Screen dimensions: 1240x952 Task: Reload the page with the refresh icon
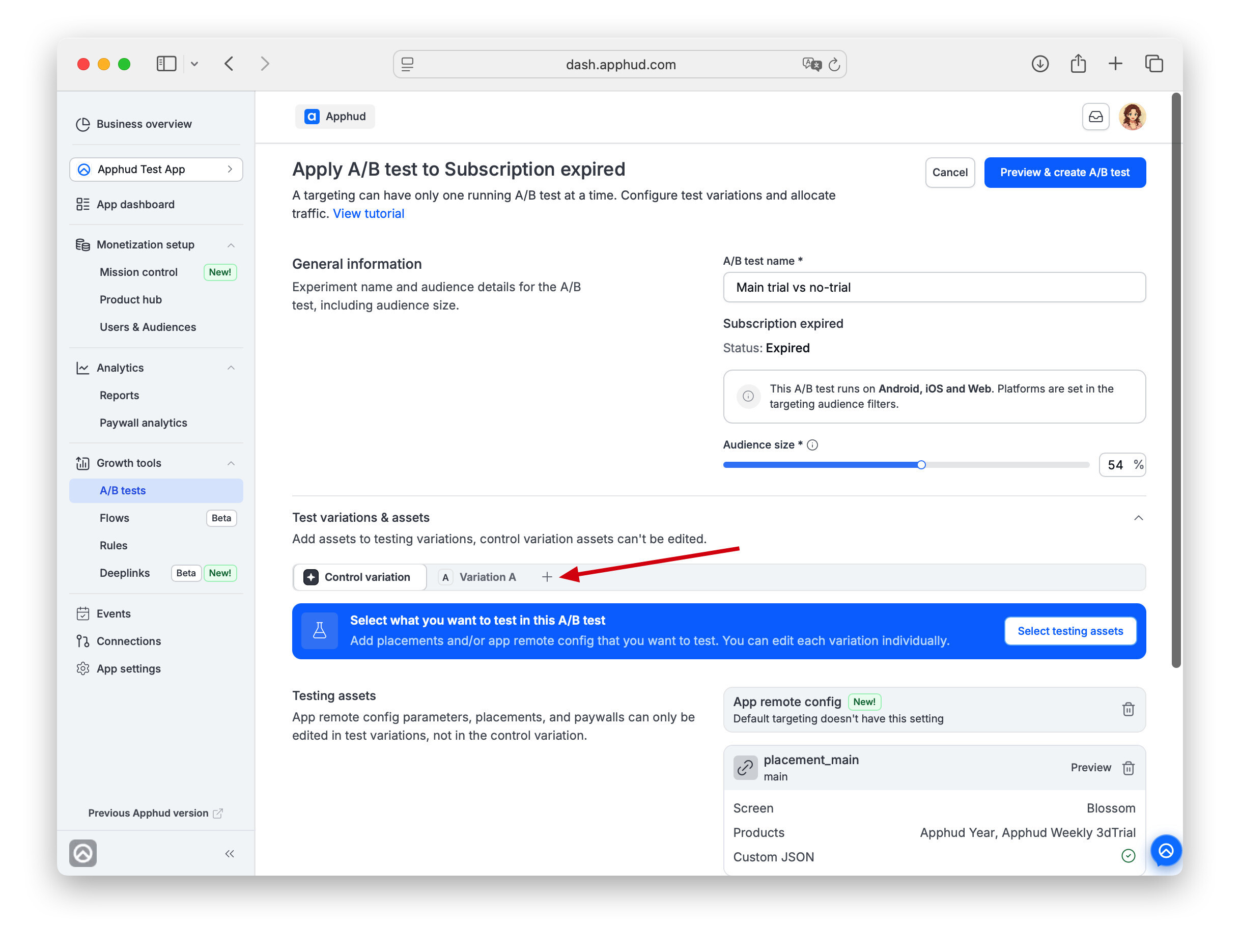click(834, 64)
